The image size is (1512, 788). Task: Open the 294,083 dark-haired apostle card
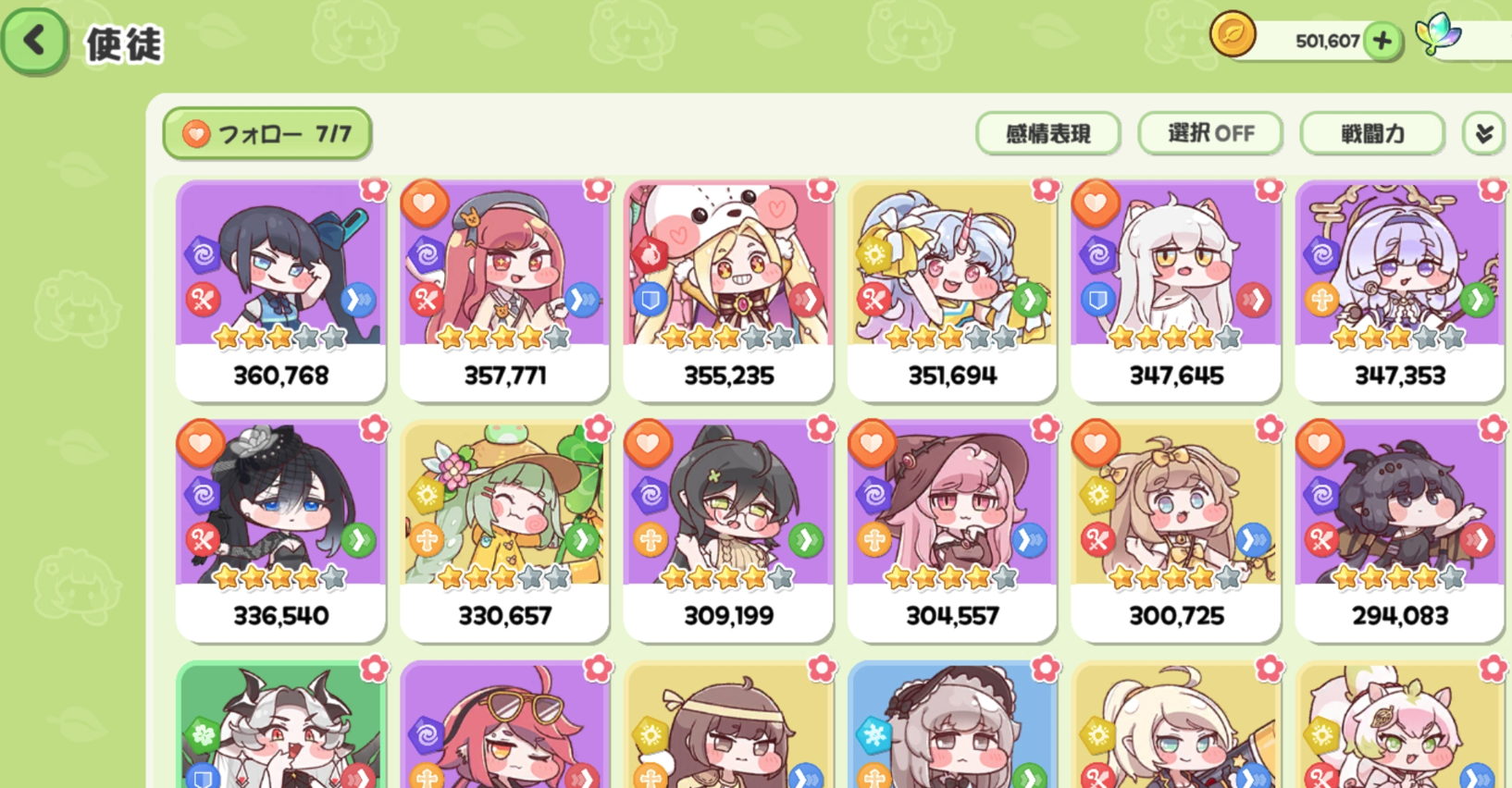point(1400,531)
